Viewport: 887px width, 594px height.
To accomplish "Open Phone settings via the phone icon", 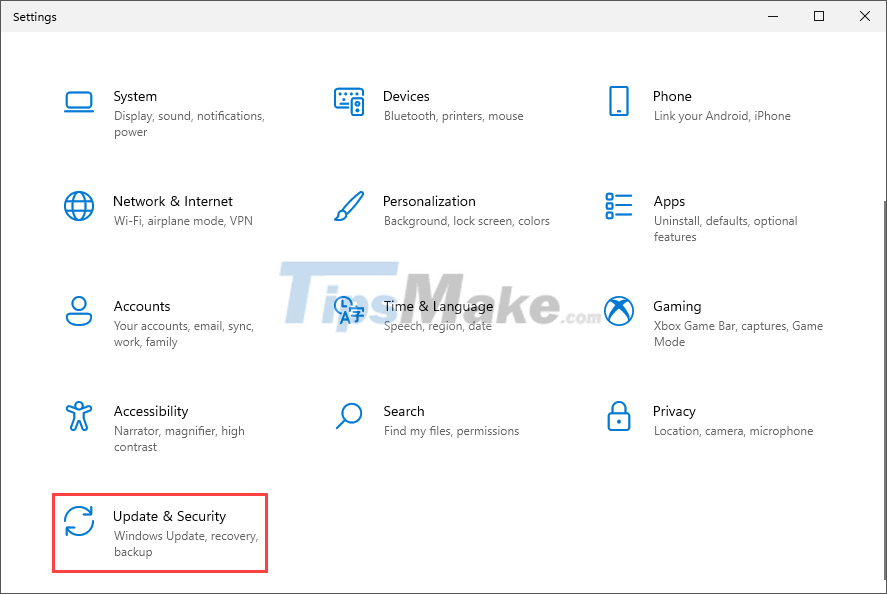I will tap(619, 102).
